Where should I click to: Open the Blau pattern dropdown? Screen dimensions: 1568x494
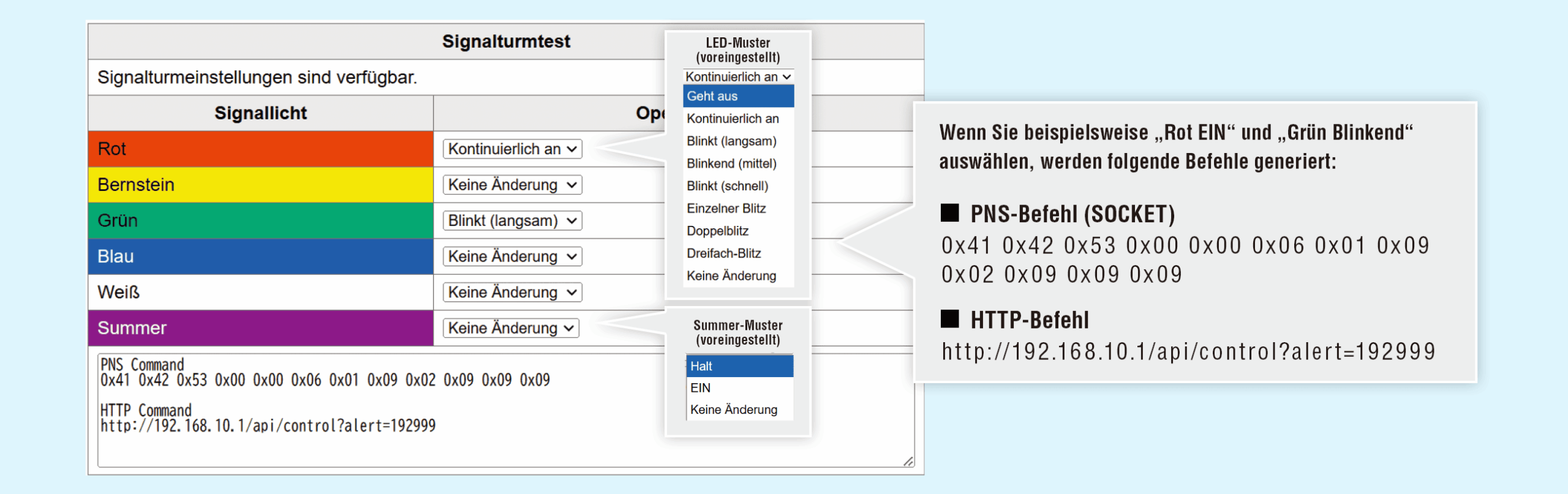[x=512, y=256]
